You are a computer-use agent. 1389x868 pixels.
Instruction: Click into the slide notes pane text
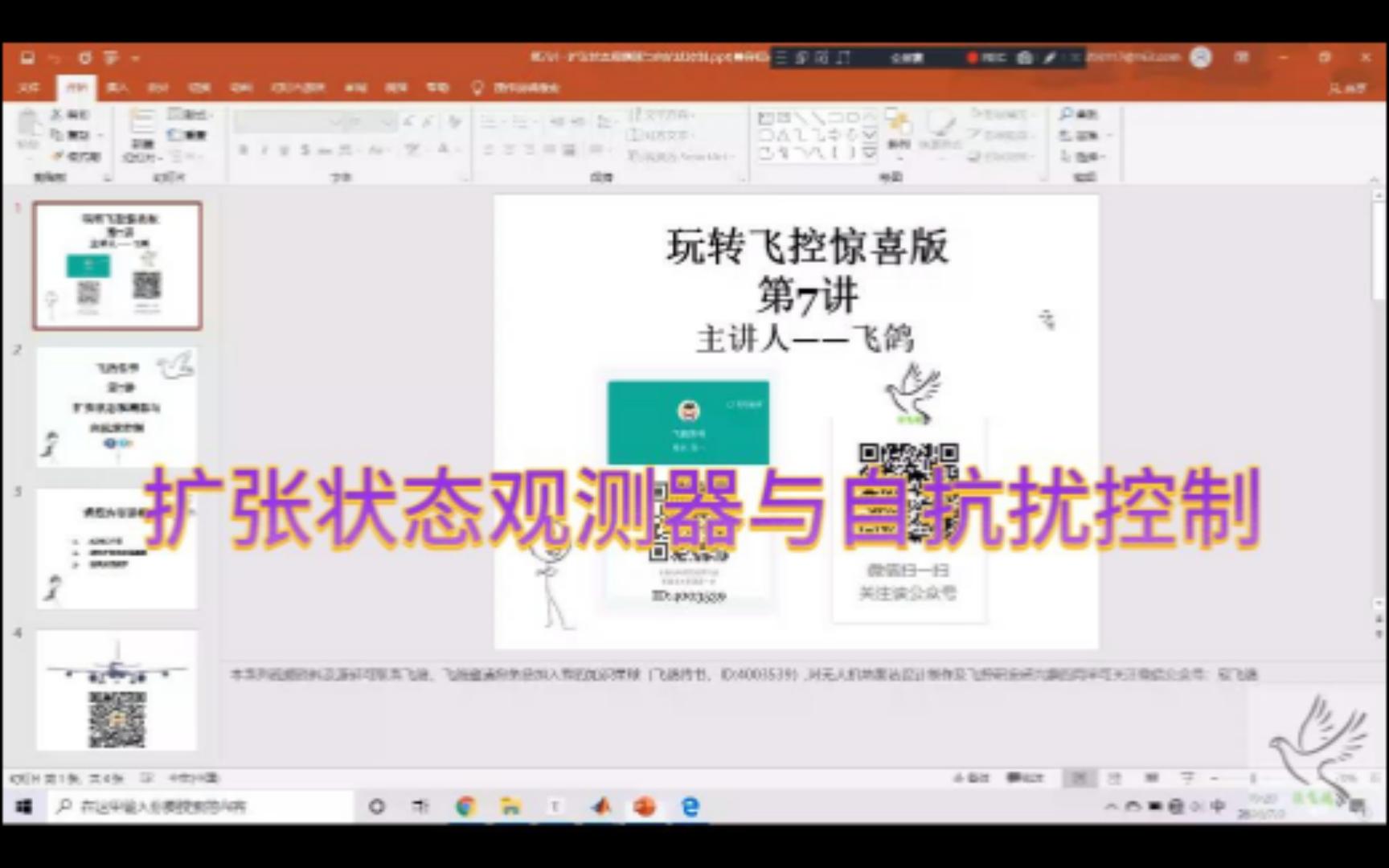tap(744, 674)
